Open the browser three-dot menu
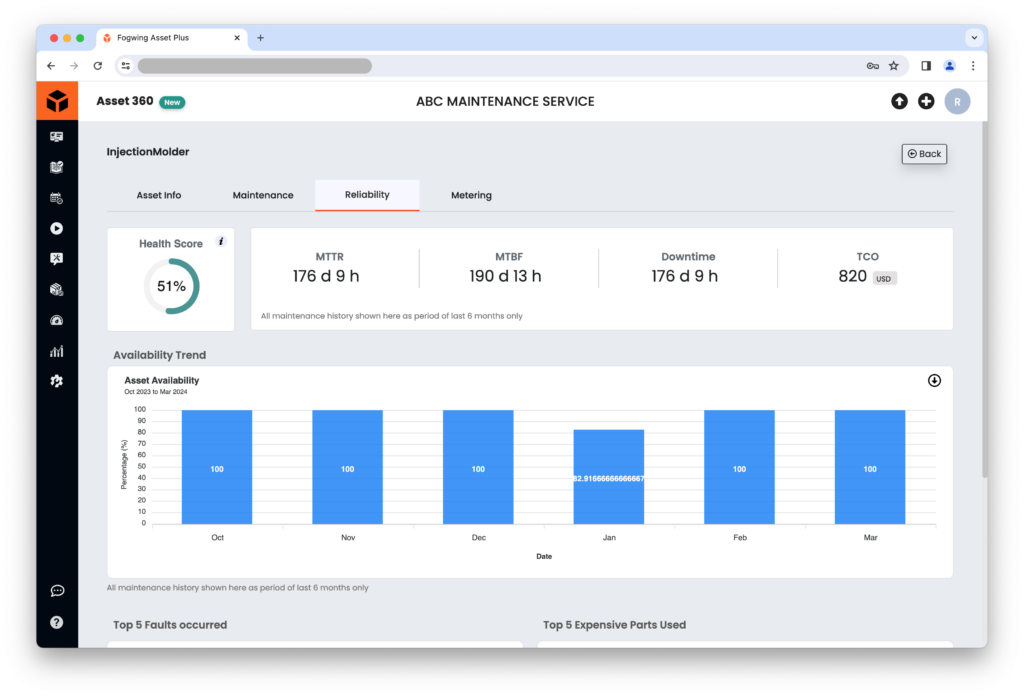This screenshot has width=1024, height=696. click(x=973, y=66)
